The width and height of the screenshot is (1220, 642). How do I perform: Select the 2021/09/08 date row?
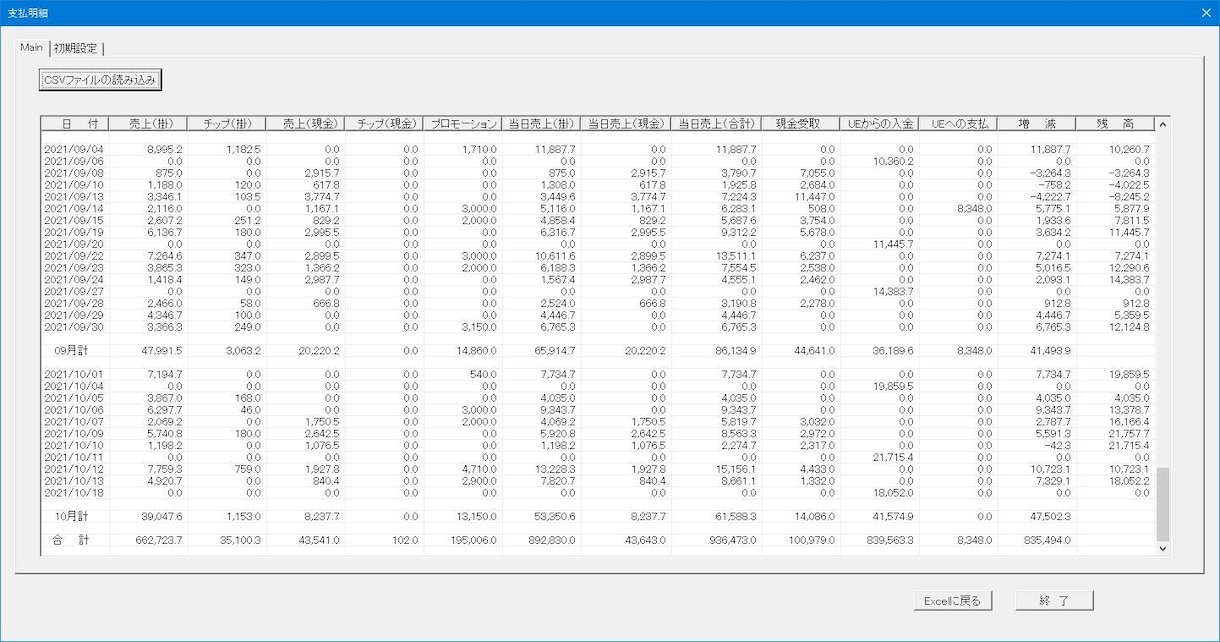click(x=597, y=173)
